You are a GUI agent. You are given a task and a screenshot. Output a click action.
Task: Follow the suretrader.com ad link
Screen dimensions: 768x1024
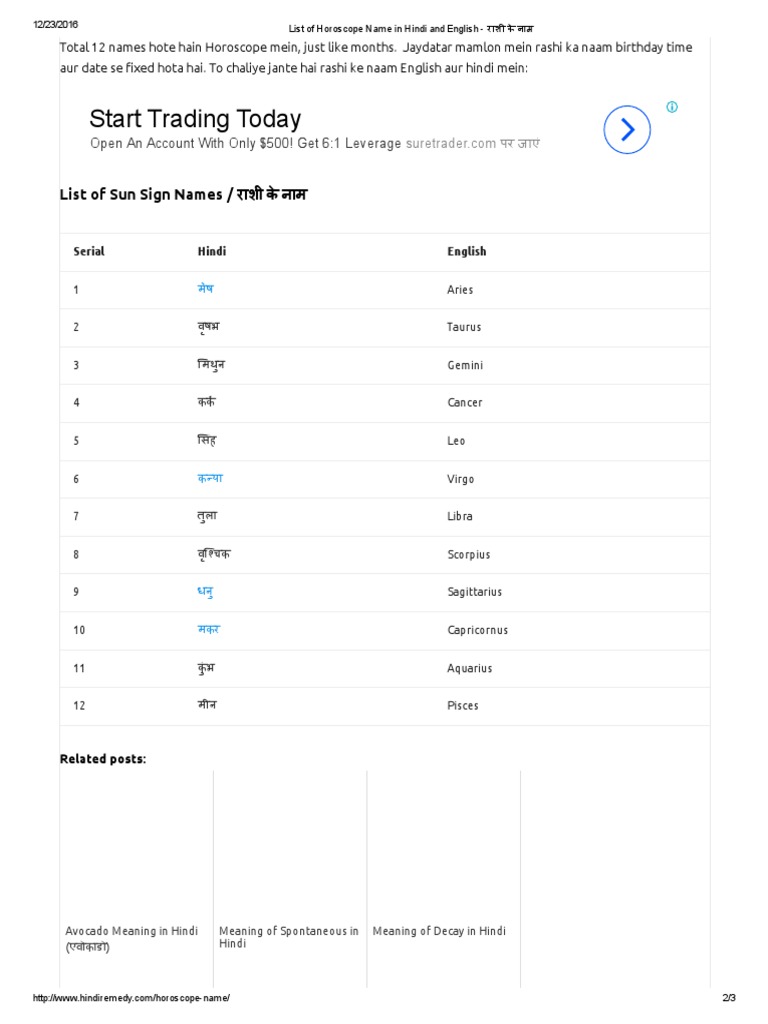point(451,144)
